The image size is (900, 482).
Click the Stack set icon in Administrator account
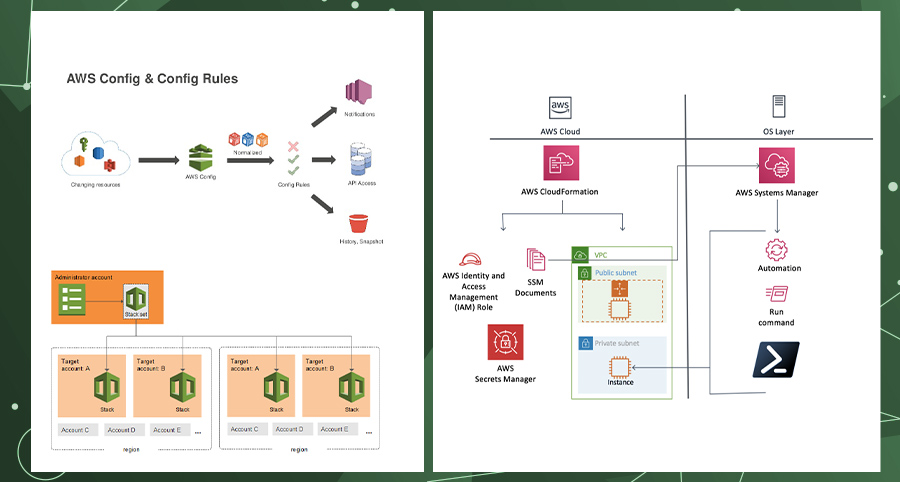pos(136,300)
